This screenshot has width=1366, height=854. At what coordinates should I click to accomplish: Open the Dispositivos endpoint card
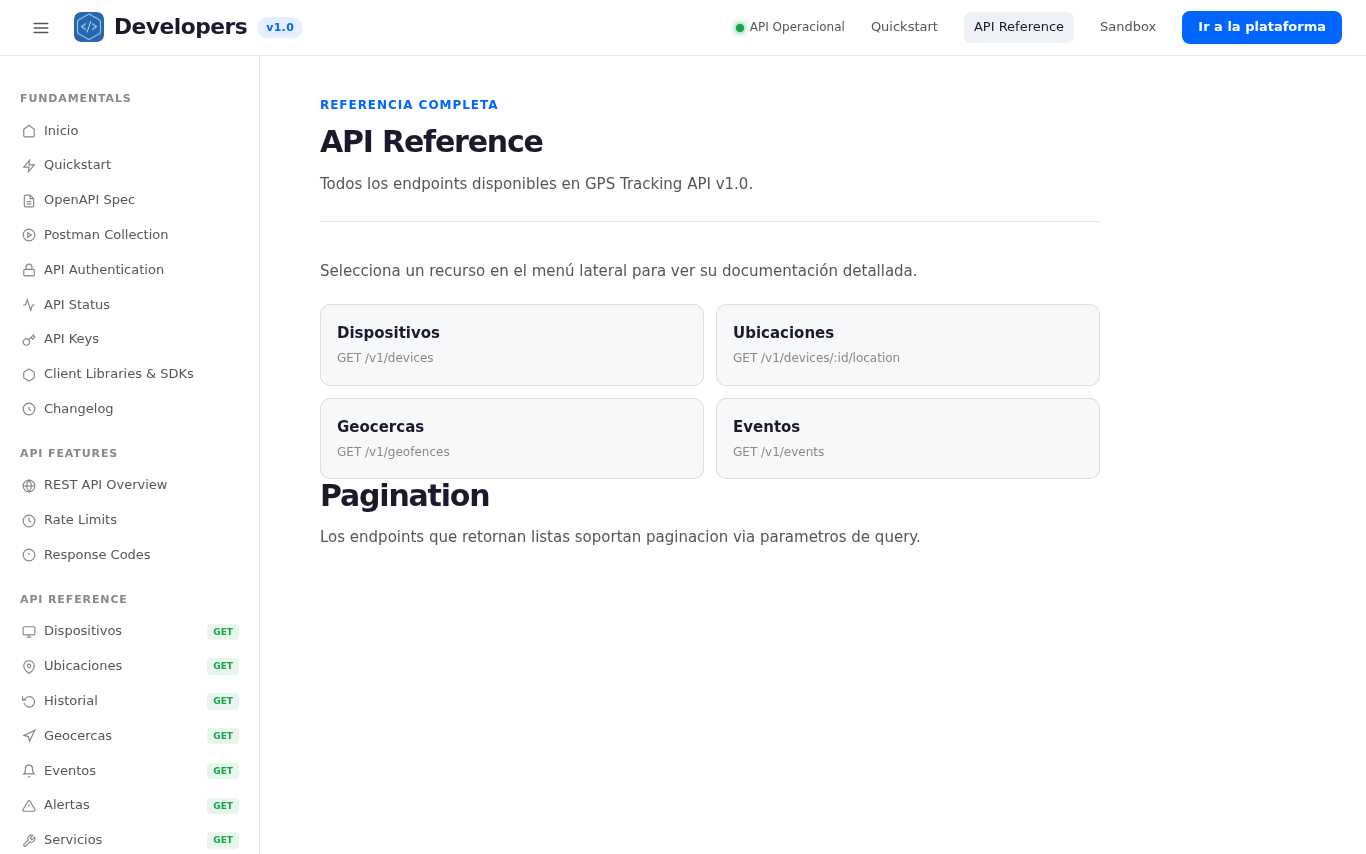point(512,345)
